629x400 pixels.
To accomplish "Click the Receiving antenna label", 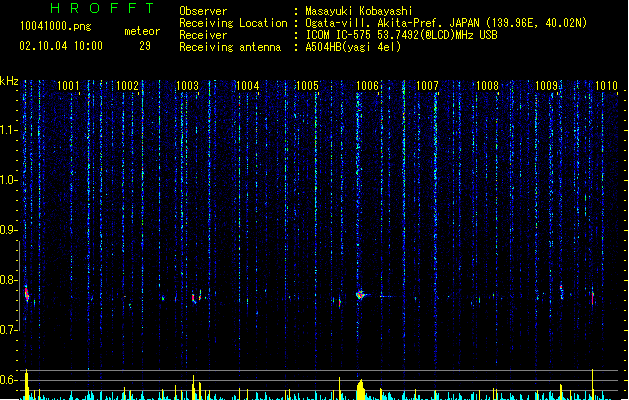I will 230,47.
